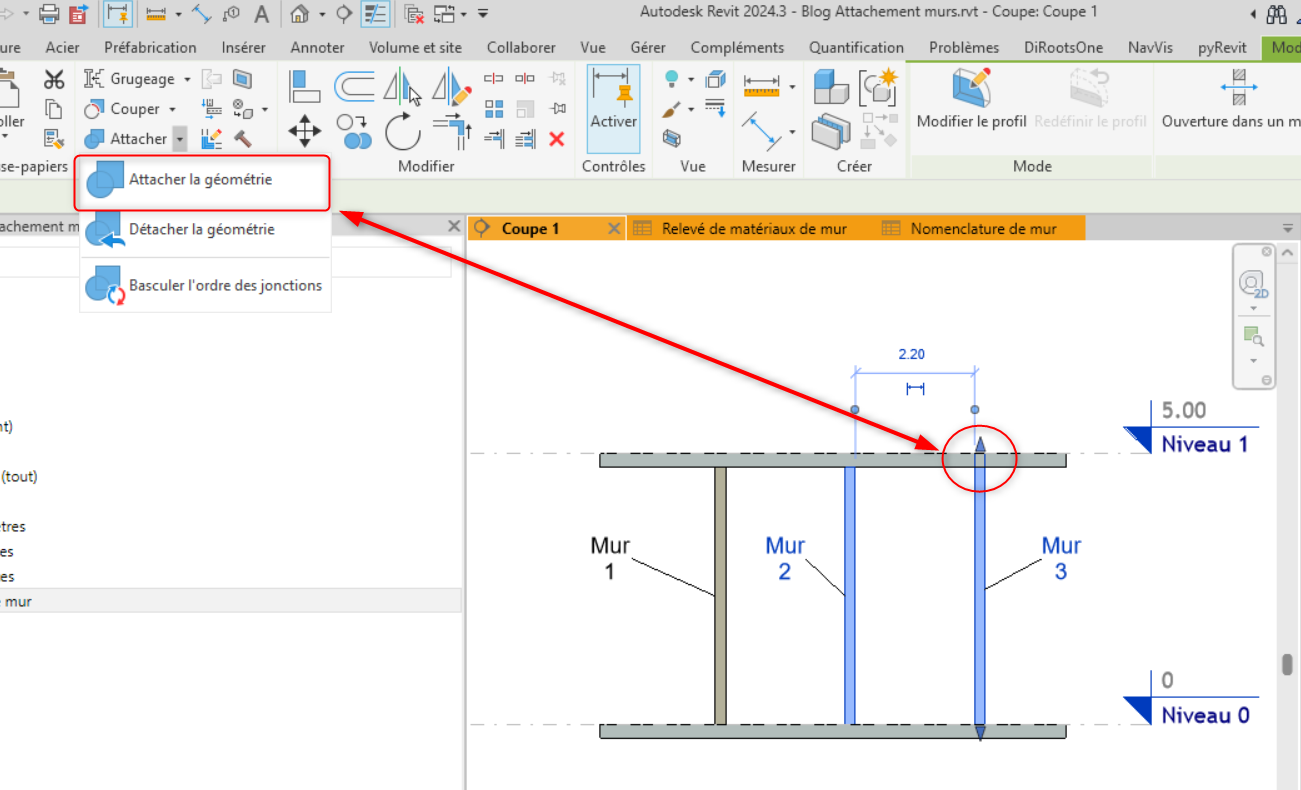1301x790 pixels.
Task: Close the Coupe 1 view tab
Action: 614,229
